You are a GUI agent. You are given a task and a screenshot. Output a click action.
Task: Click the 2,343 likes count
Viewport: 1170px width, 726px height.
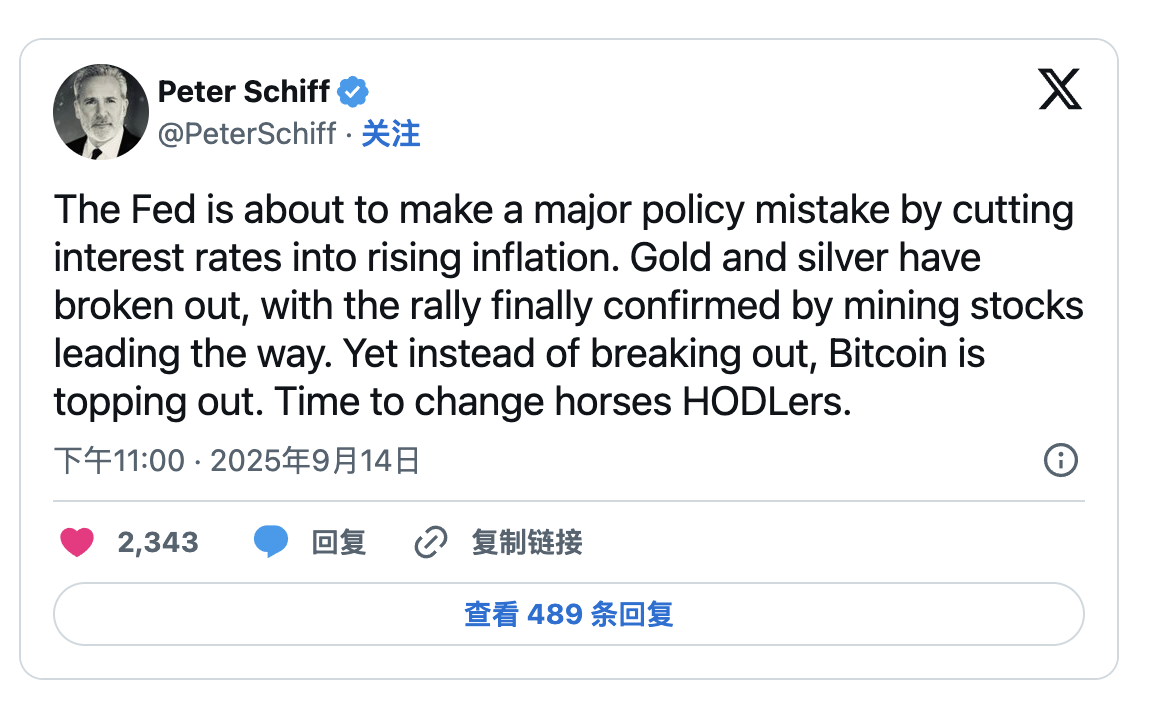[x=158, y=543]
